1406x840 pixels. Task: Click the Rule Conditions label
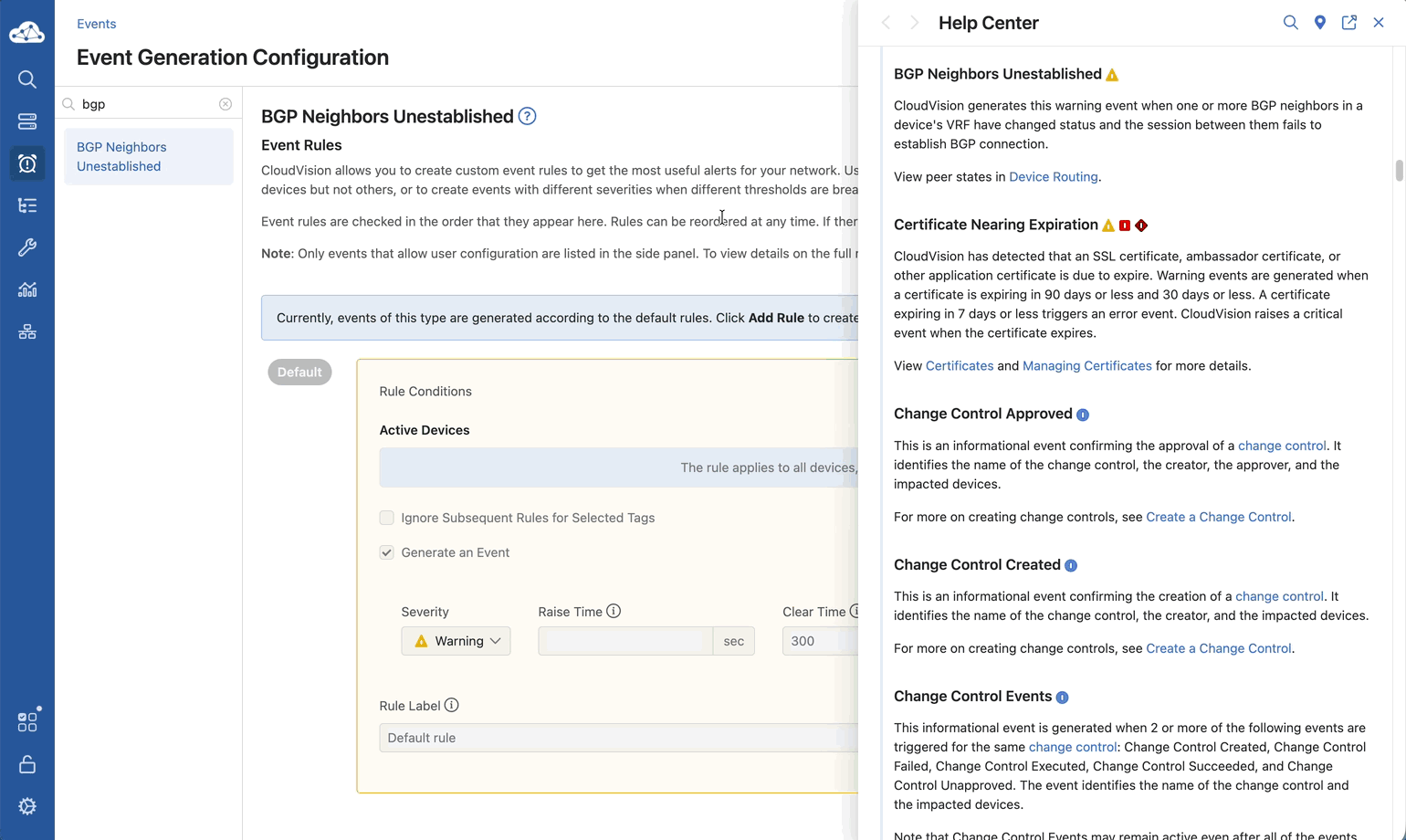[x=425, y=392]
